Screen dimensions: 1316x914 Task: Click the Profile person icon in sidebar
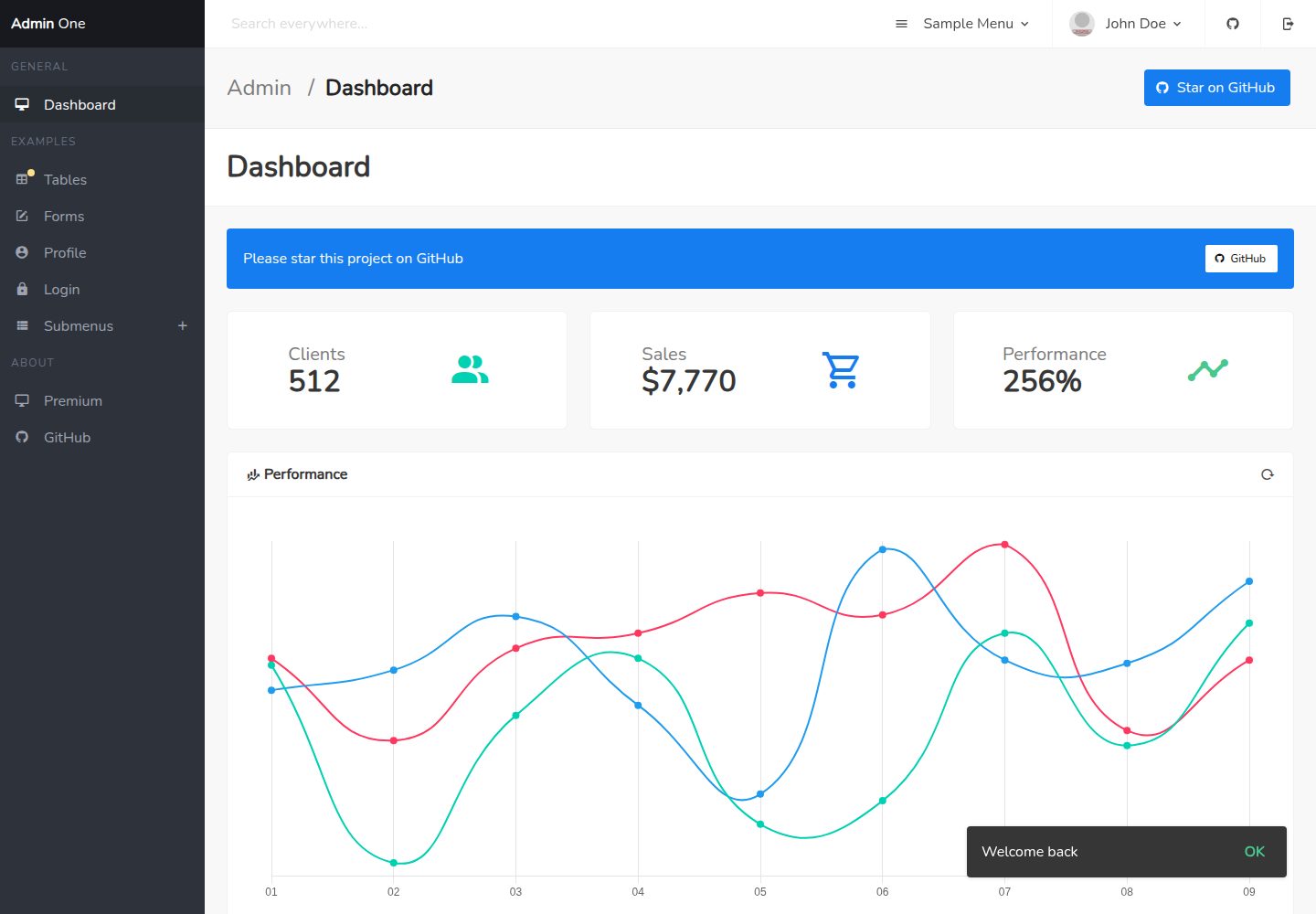pos(22,252)
